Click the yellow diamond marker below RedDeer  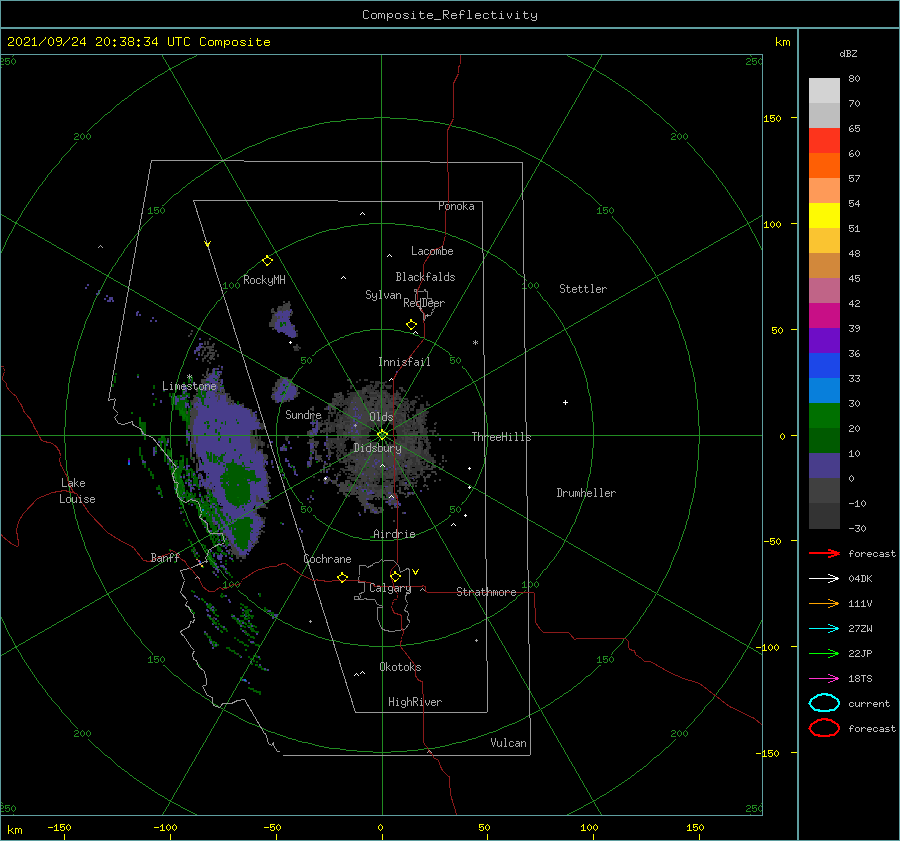pos(411,325)
